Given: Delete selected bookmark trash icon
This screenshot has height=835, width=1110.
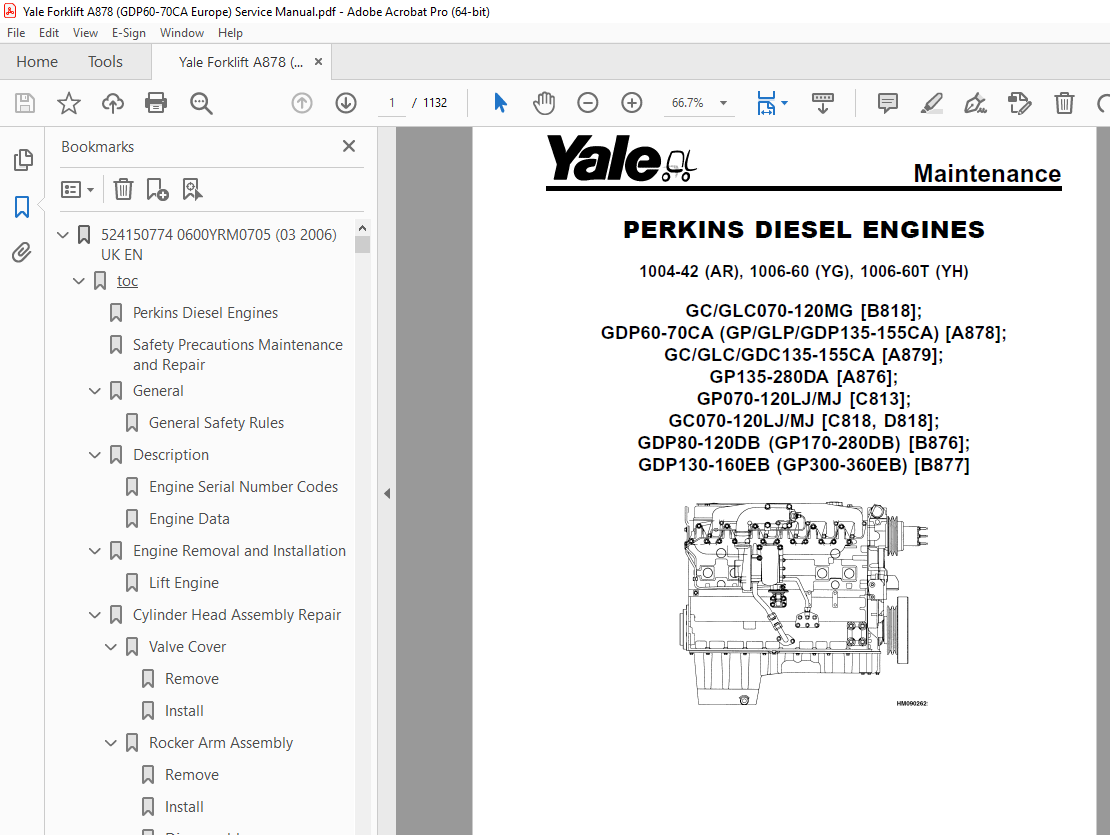Looking at the screenshot, I should [x=123, y=190].
